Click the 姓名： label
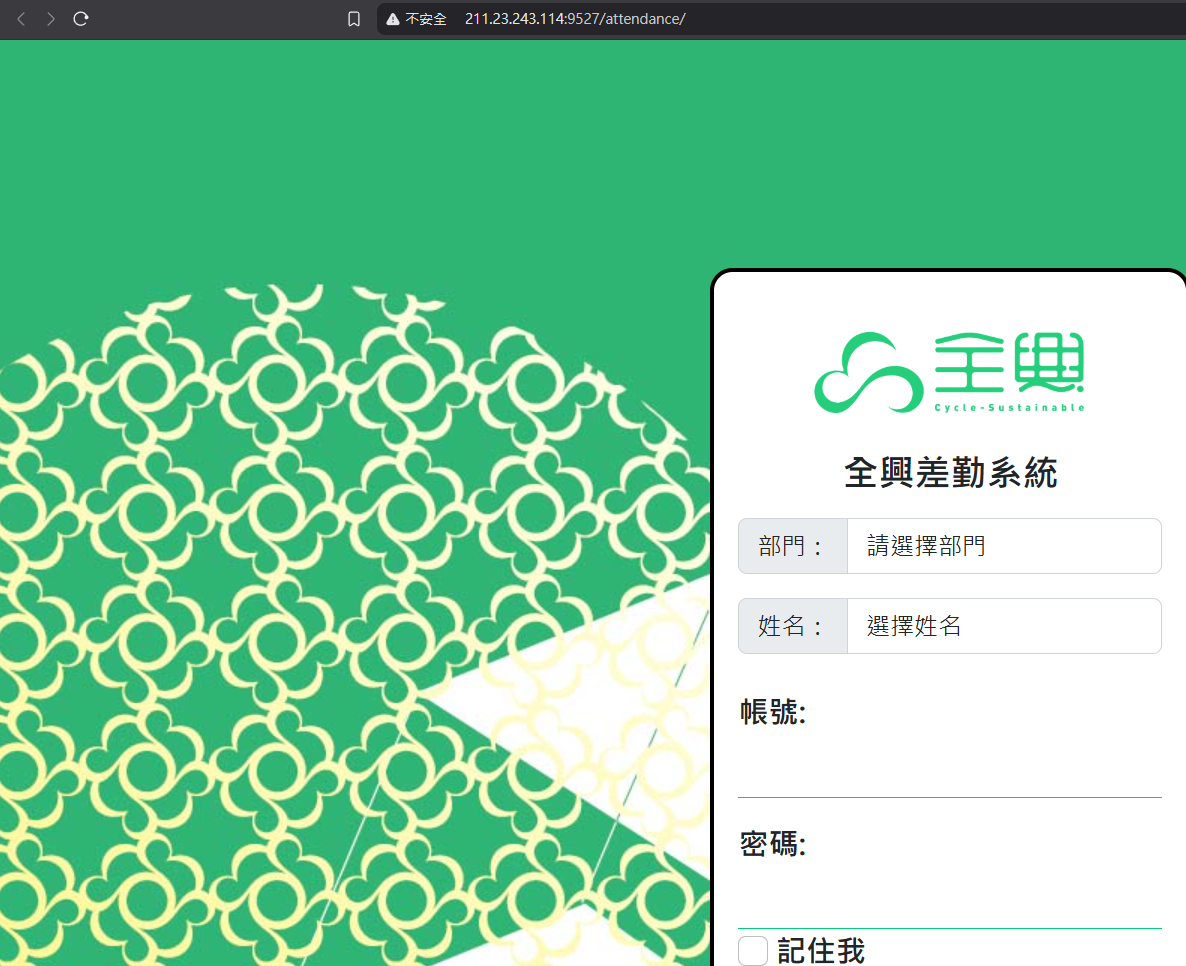The height and width of the screenshot is (966, 1186). tap(793, 626)
